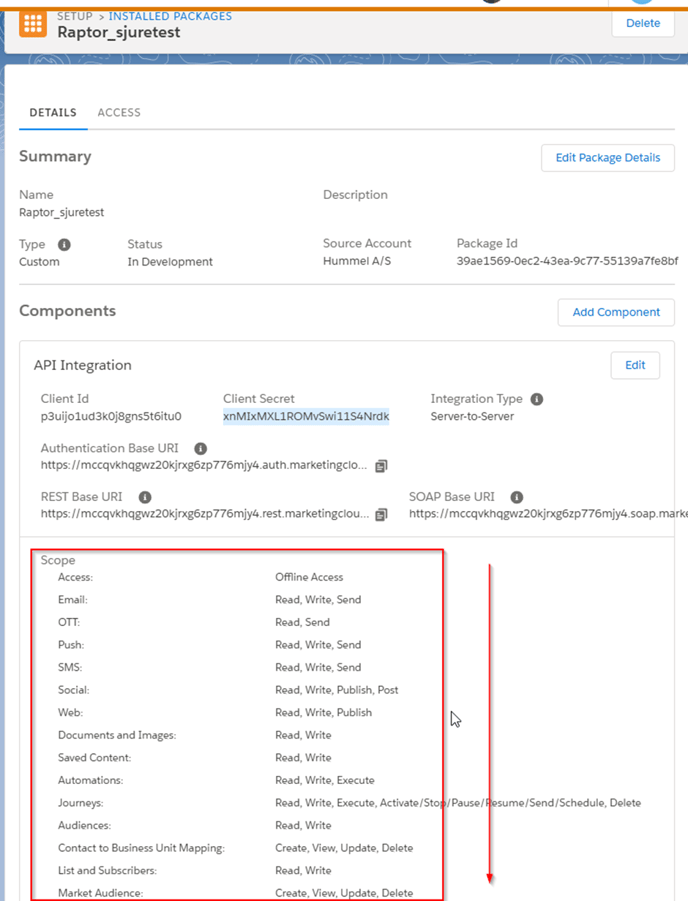
Task: Click the SOAP Base URI address text
Action: (548, 514)
